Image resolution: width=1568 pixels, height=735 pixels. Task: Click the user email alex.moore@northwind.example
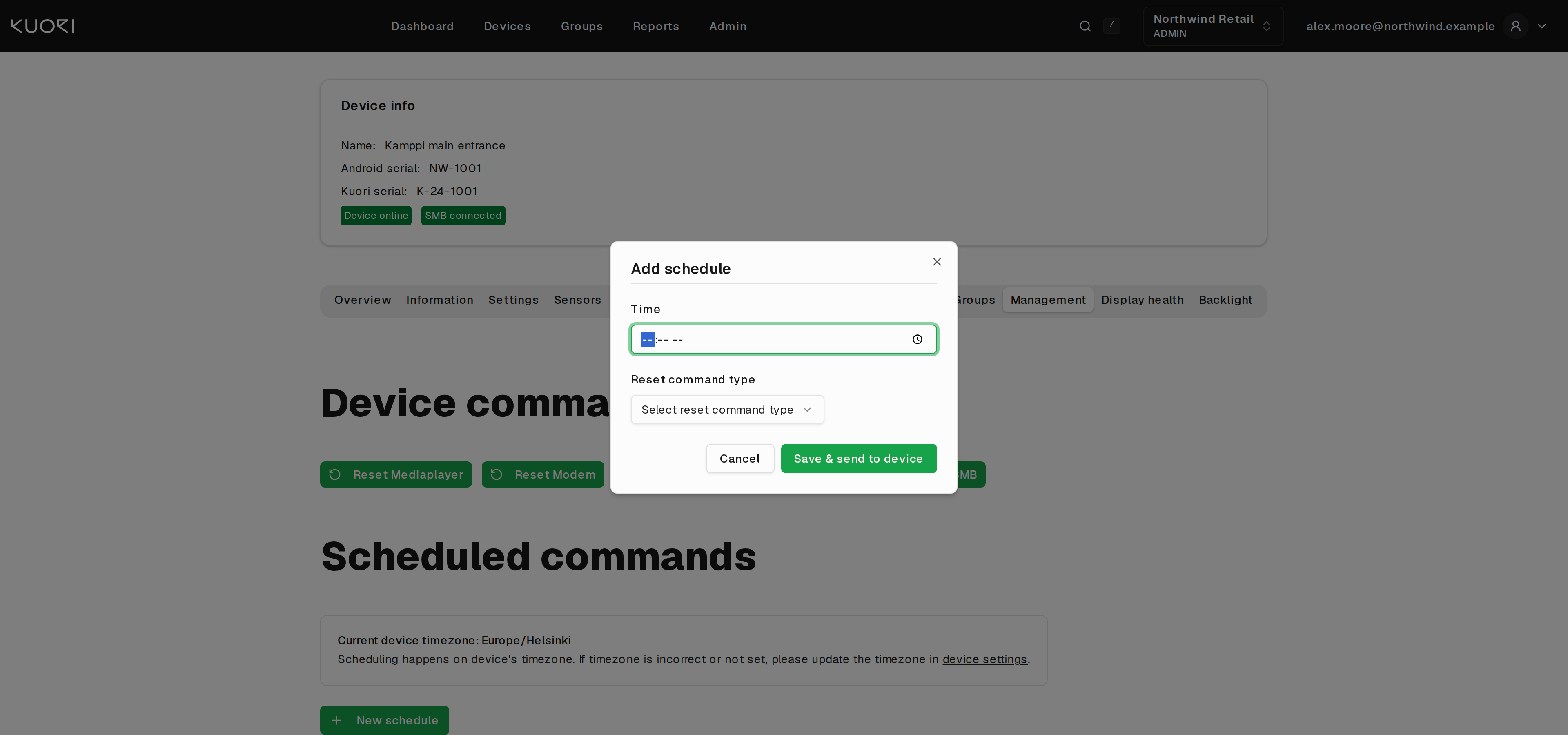1400,26
